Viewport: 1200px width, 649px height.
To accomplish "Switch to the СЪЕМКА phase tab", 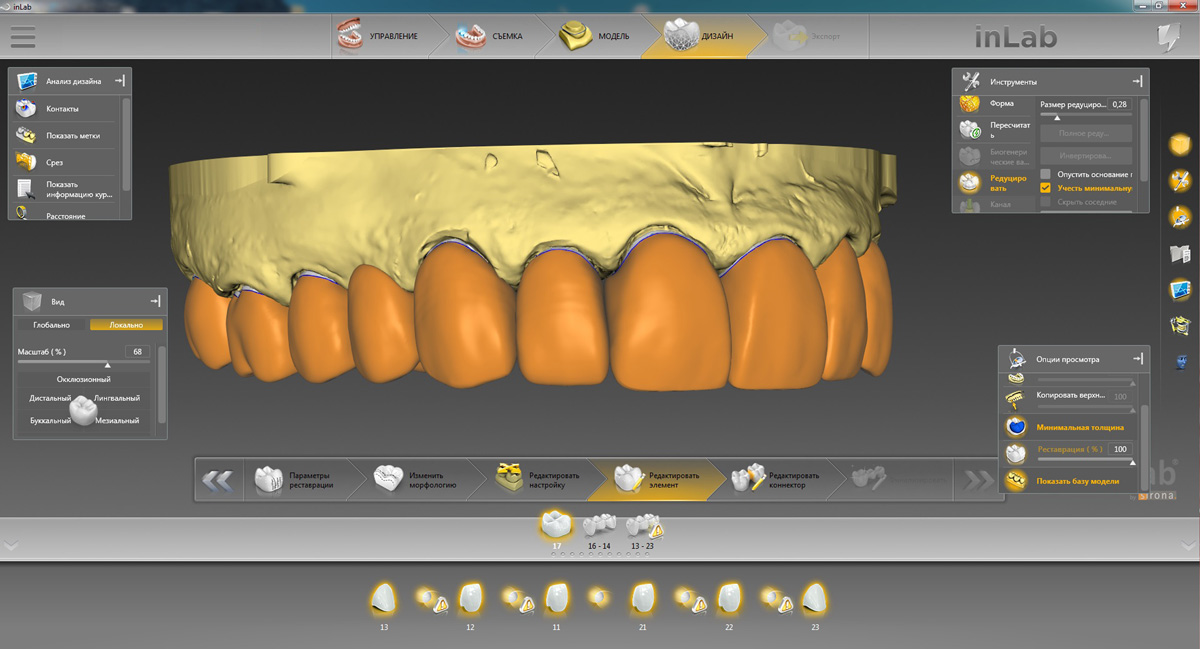I will point(490,36).
